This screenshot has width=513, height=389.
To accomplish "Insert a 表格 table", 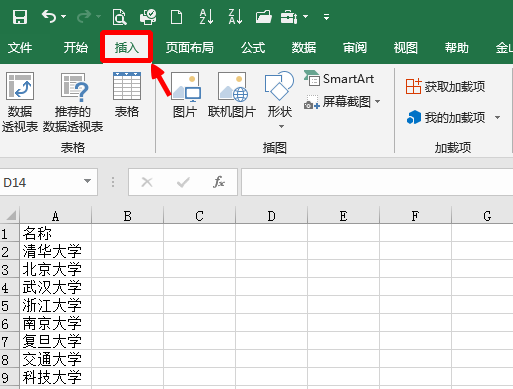I will [x=127, y=95].
